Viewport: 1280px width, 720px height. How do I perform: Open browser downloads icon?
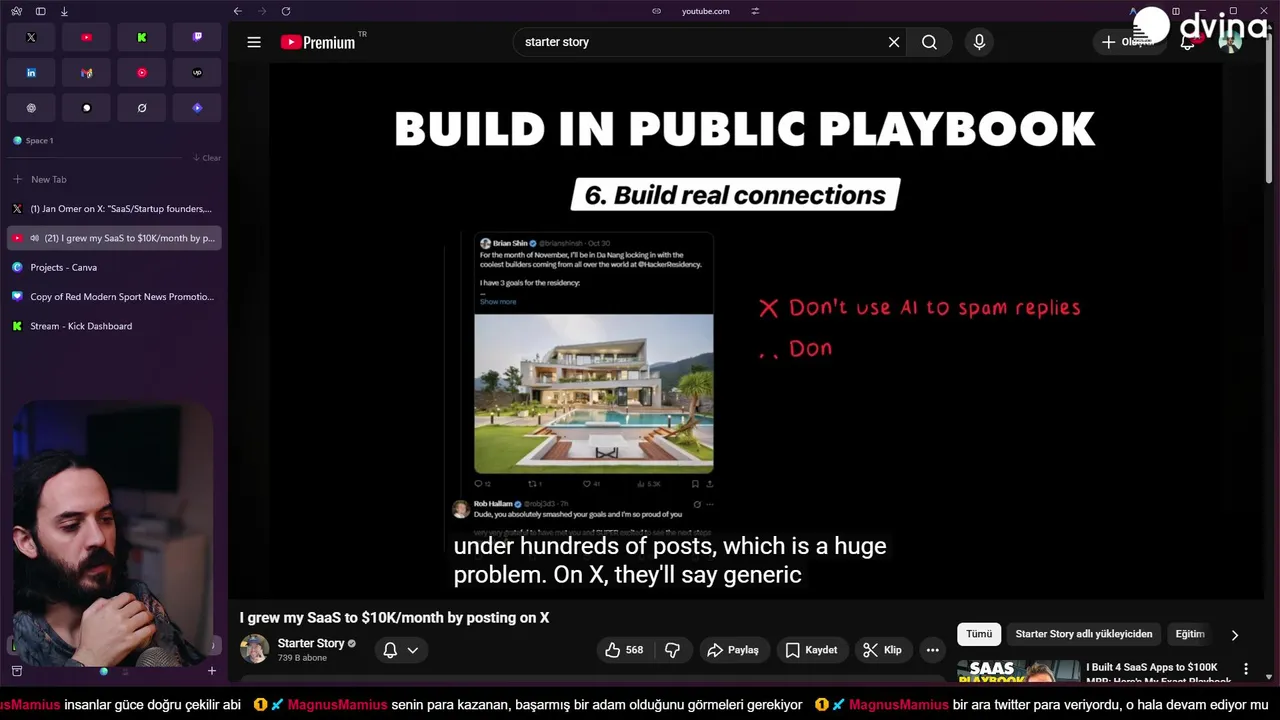click(x=64, y=11)
